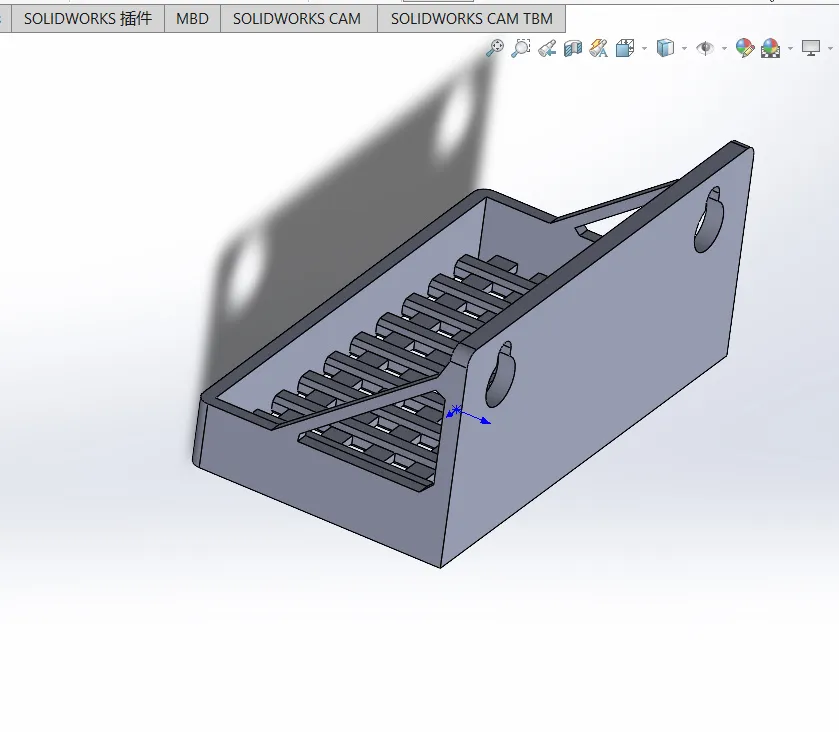The width and height of the screenshot is (839, 732).
Task: Click the Previous View icon
Action: point(547,48)
